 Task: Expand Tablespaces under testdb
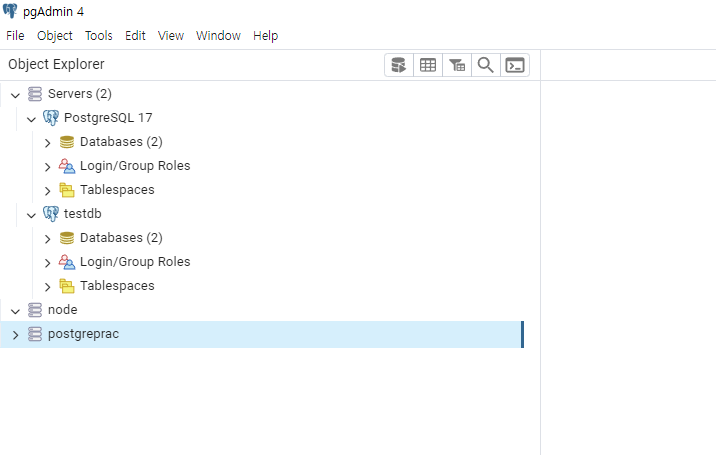tap(47, 287)
